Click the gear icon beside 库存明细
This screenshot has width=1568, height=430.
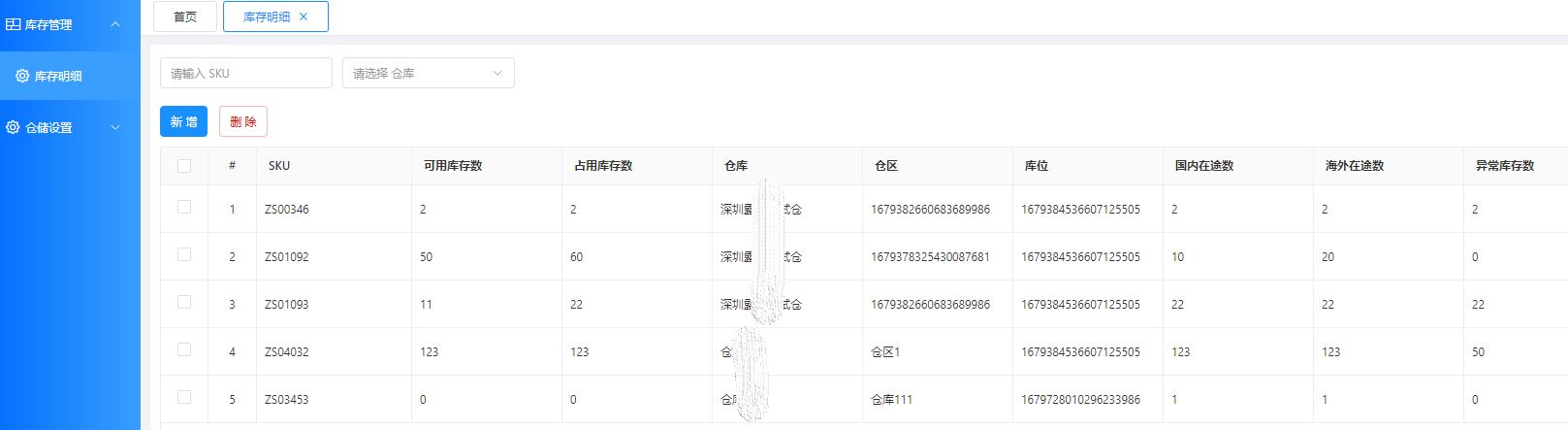click(22, 76)
